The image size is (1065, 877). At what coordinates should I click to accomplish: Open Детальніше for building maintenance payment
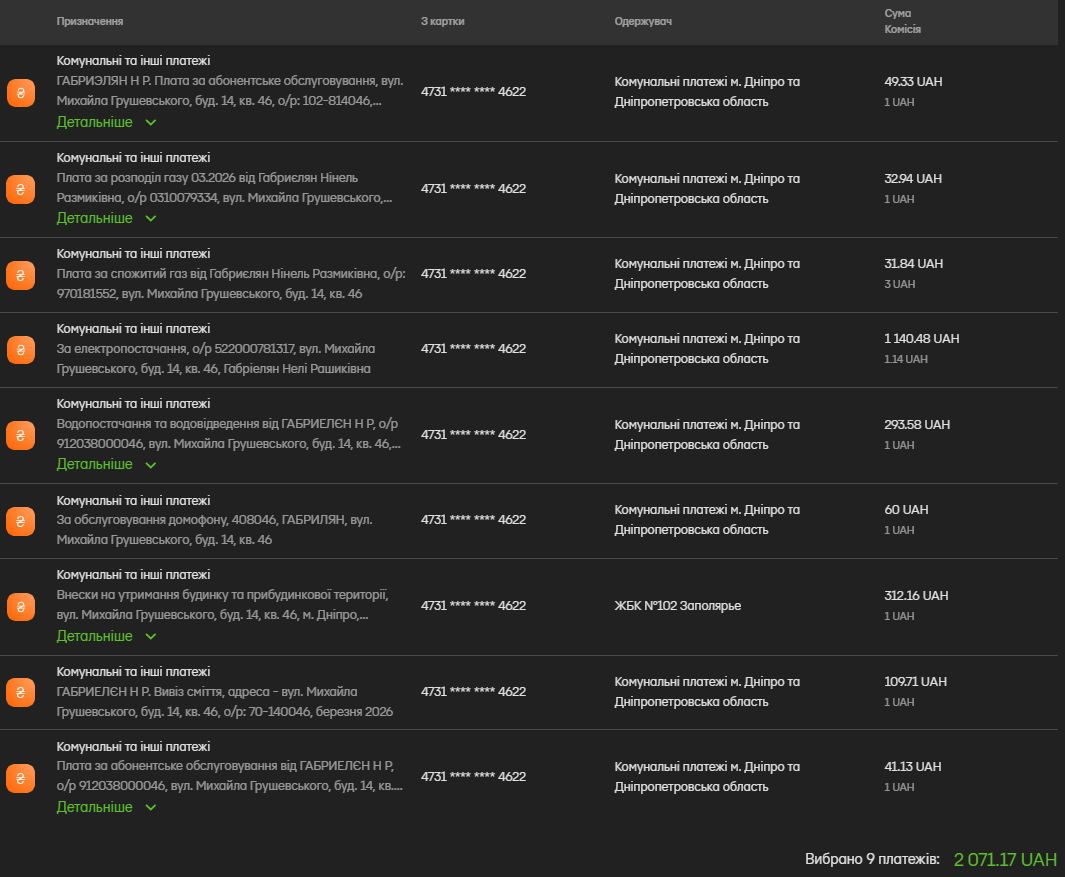coord(106,636)
